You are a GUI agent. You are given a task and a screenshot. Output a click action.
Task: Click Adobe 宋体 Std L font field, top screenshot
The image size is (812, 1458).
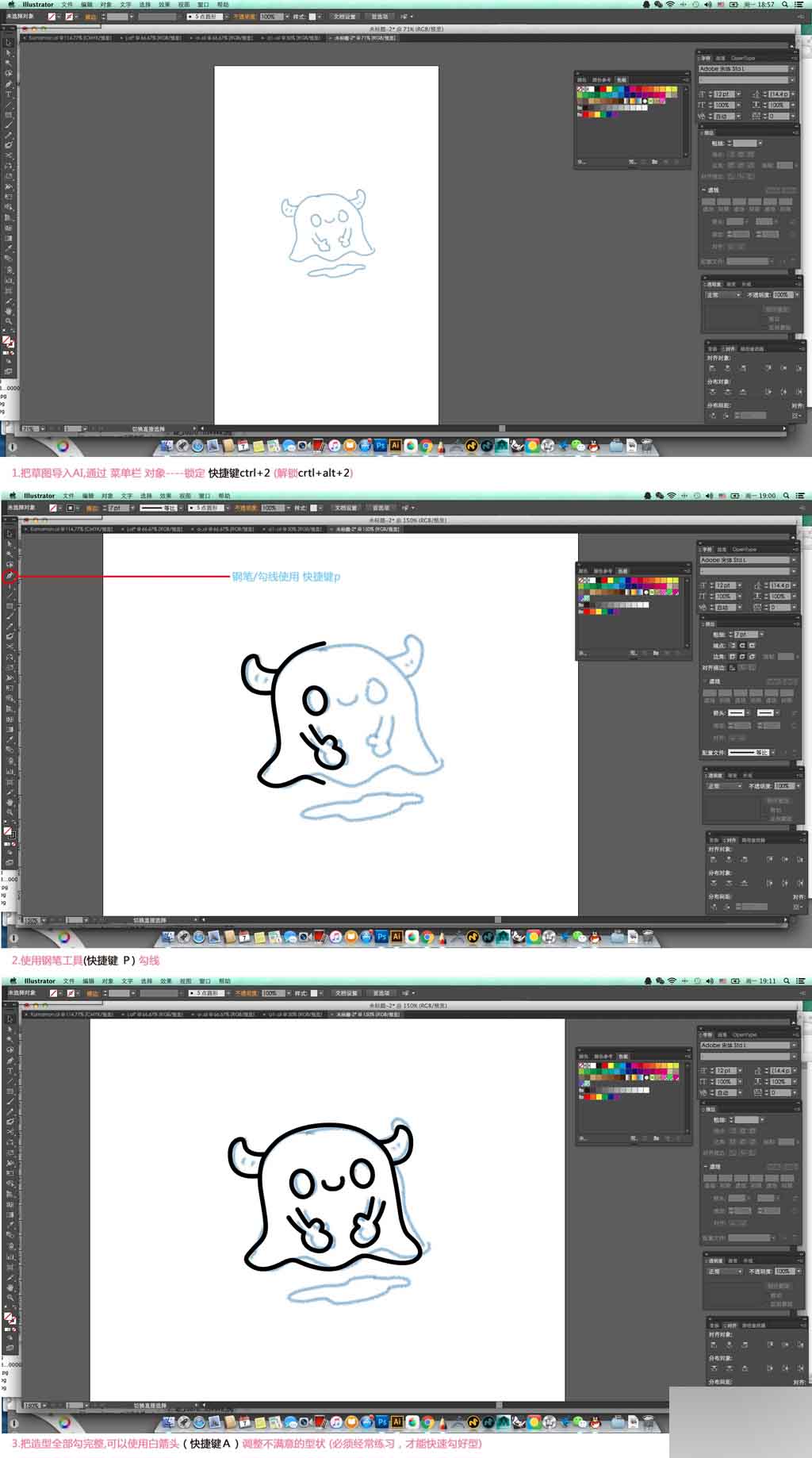pyautogui.click(x=744, y=69)
